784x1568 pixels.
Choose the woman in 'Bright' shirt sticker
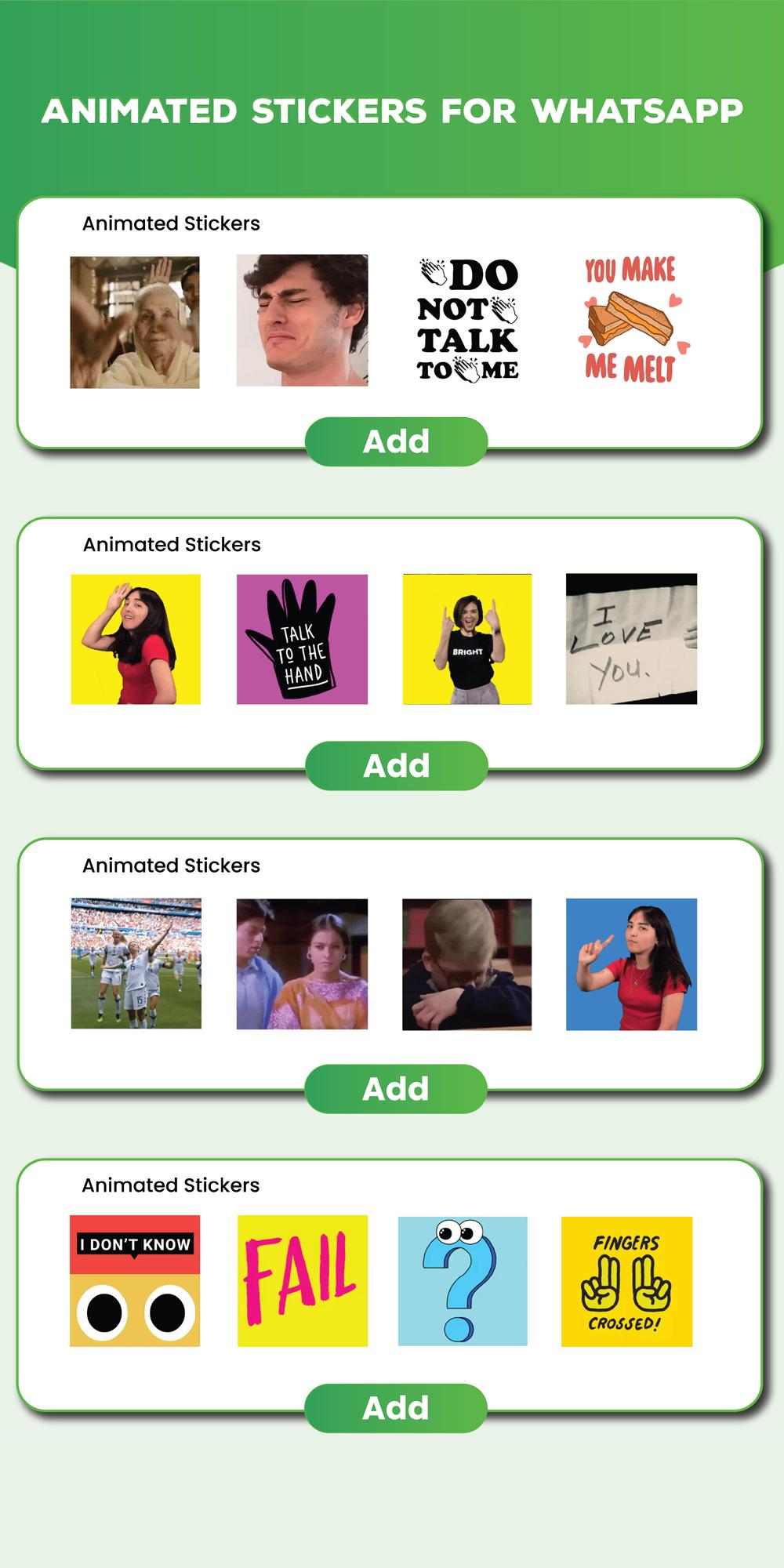click(467, 639)
